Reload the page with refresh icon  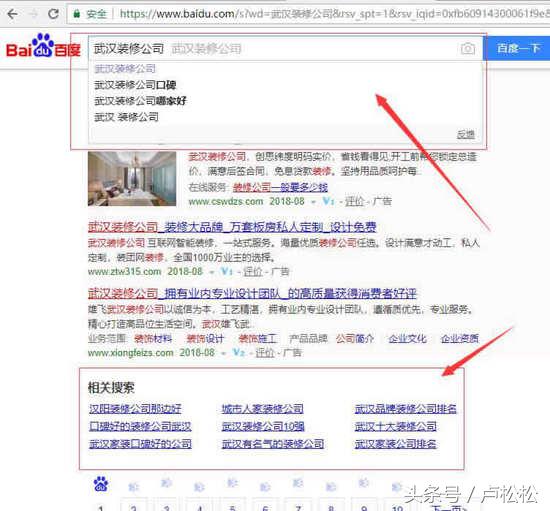tap(53, 14)
